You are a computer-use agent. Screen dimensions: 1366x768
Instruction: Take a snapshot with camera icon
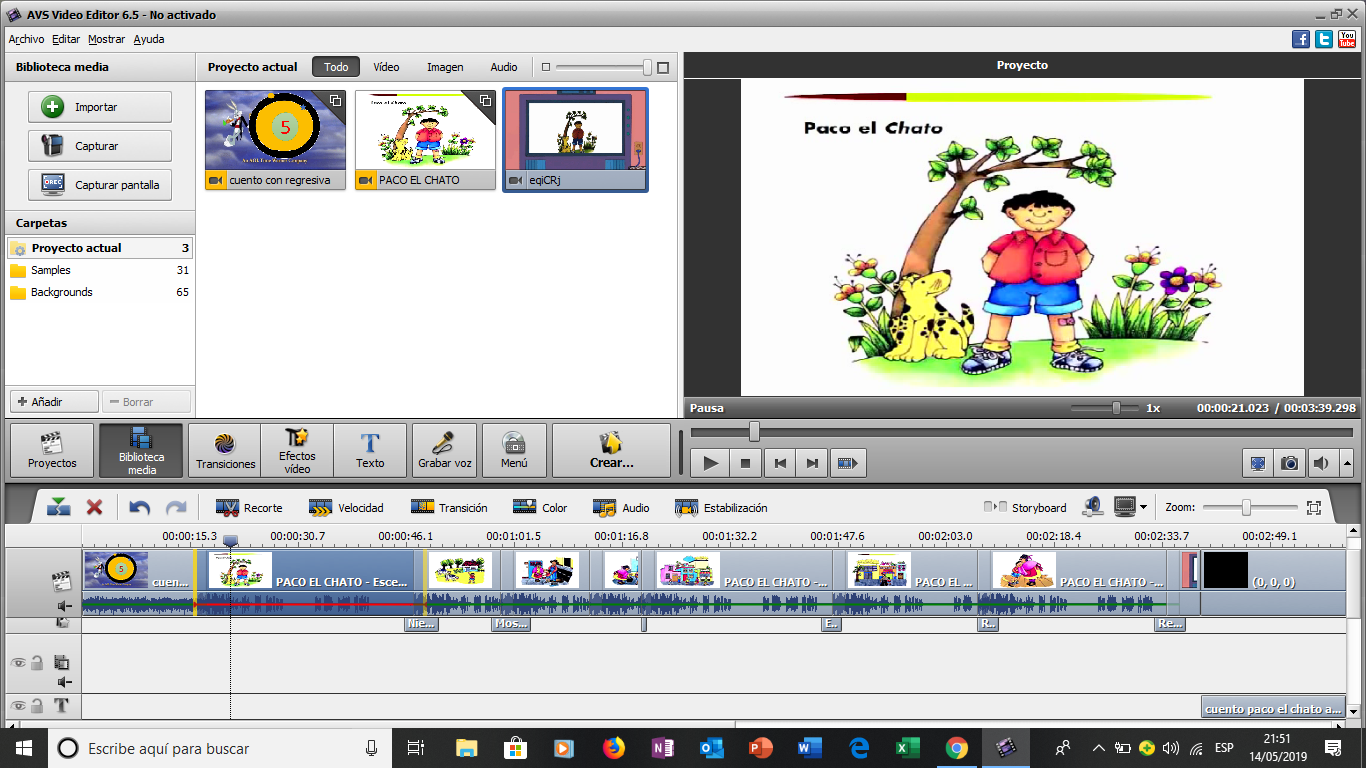(x=1290, y=463)
